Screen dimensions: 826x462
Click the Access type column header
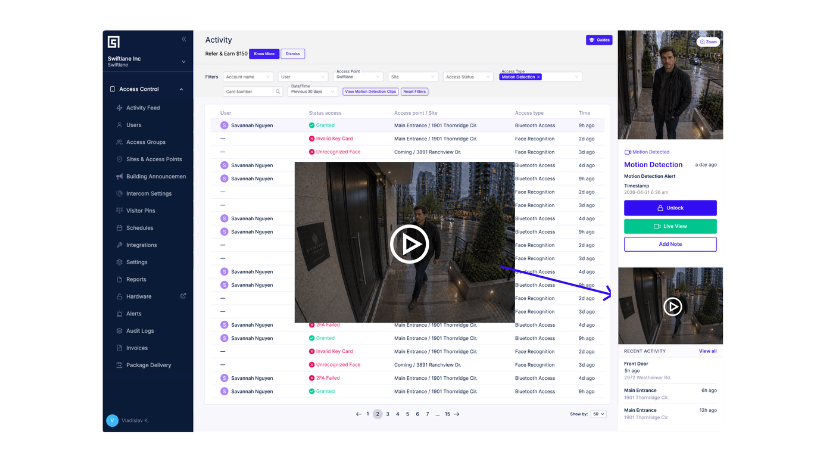529,113
